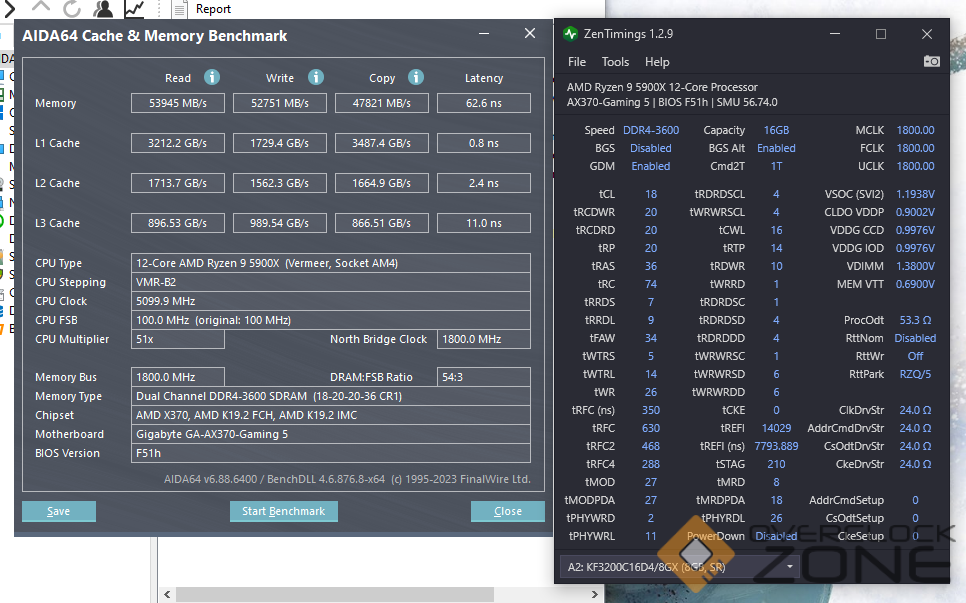Click the CPU Type field showing Ryzen 9 5900X

(x=331, y=263)
